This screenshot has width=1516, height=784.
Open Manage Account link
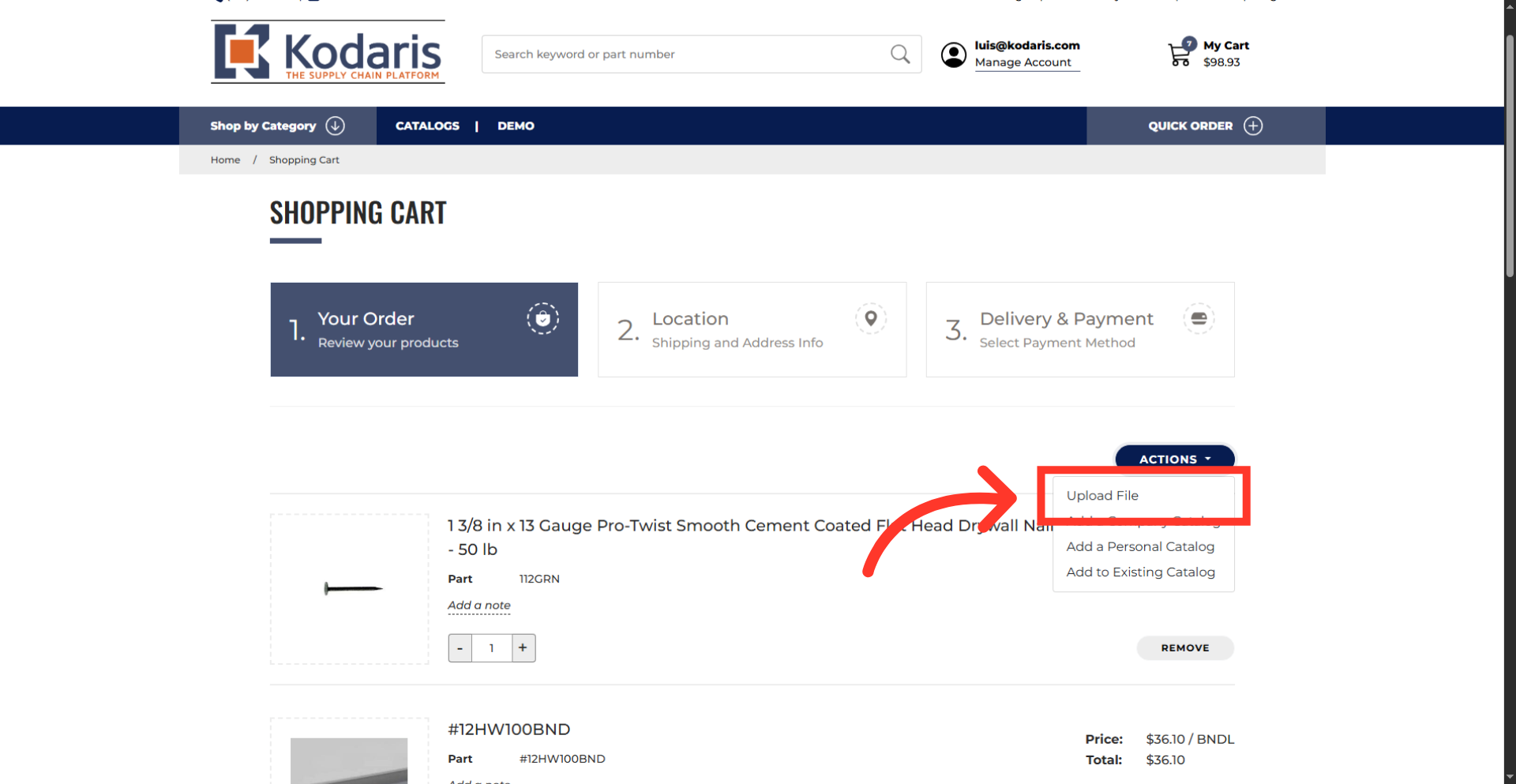click(x=1023, y=62)
